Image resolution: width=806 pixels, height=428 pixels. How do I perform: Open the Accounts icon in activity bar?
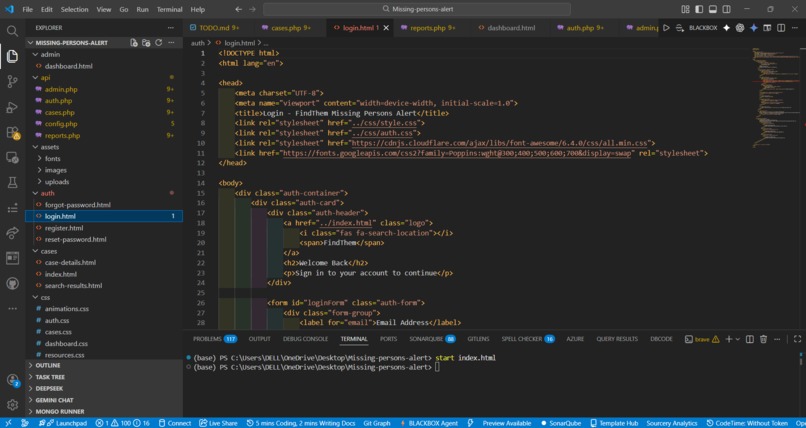pyautogui.click(x=12, y=380)
